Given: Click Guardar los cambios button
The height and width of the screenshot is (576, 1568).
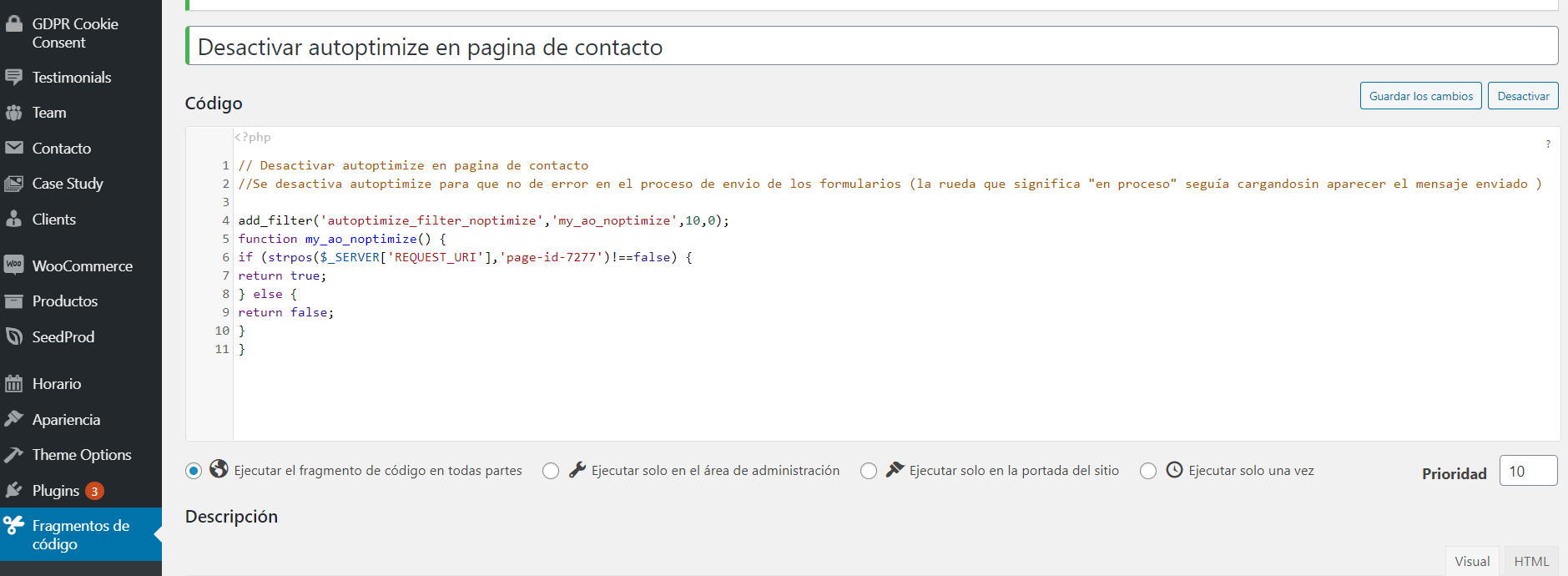Looking at the screenshot, I should point(1421,96).
